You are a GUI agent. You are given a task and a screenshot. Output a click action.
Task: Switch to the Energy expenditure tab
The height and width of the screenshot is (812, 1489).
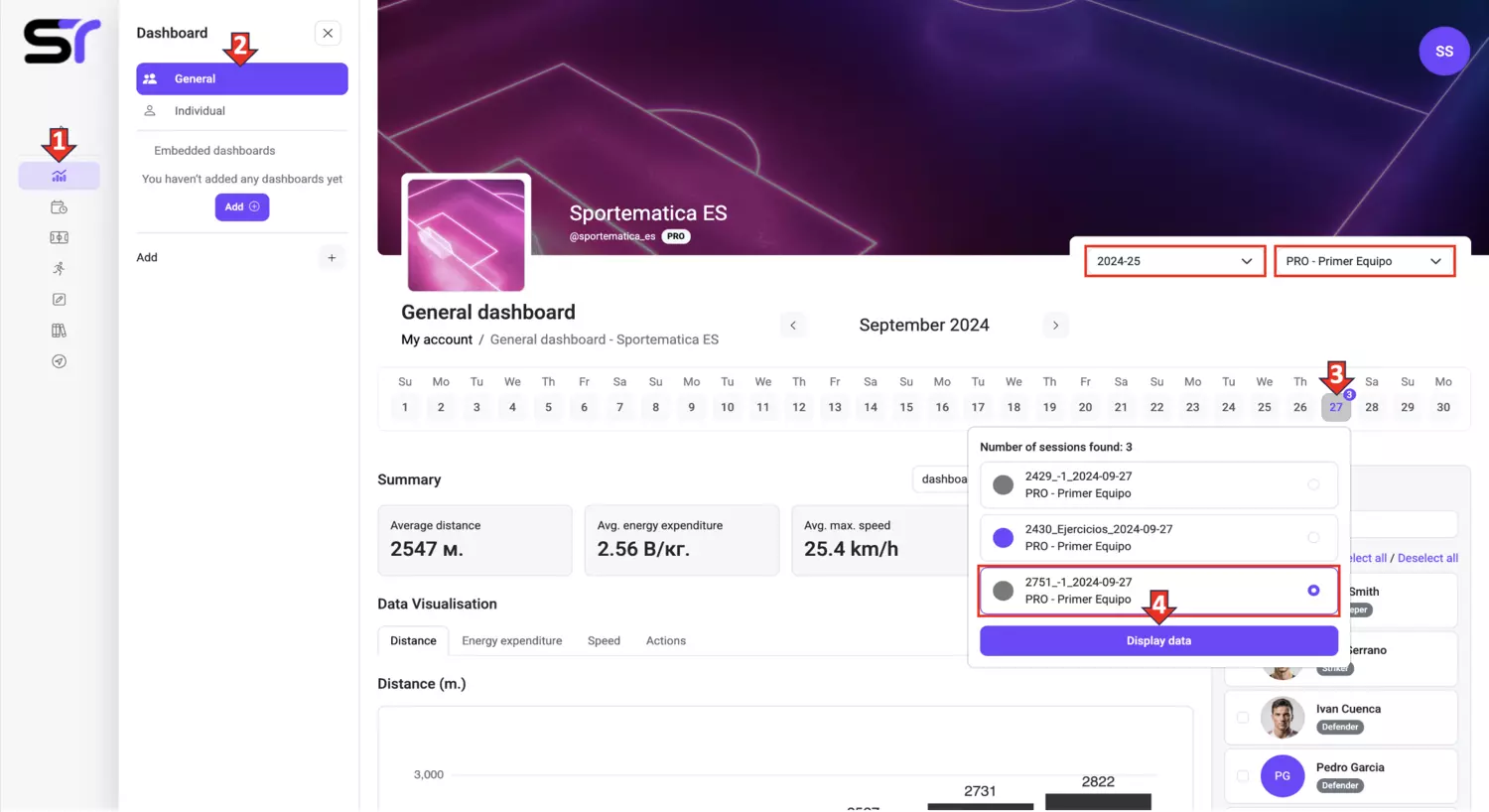pyautogui.click(x=511, y=640)
